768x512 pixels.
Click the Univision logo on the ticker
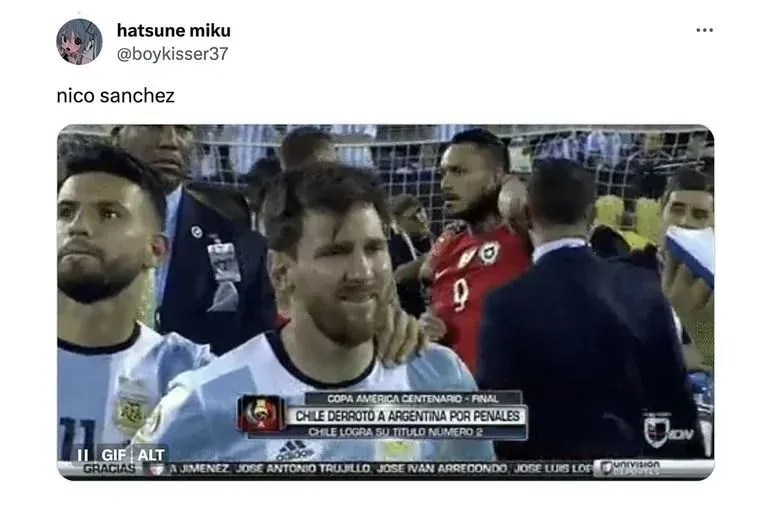631,467
